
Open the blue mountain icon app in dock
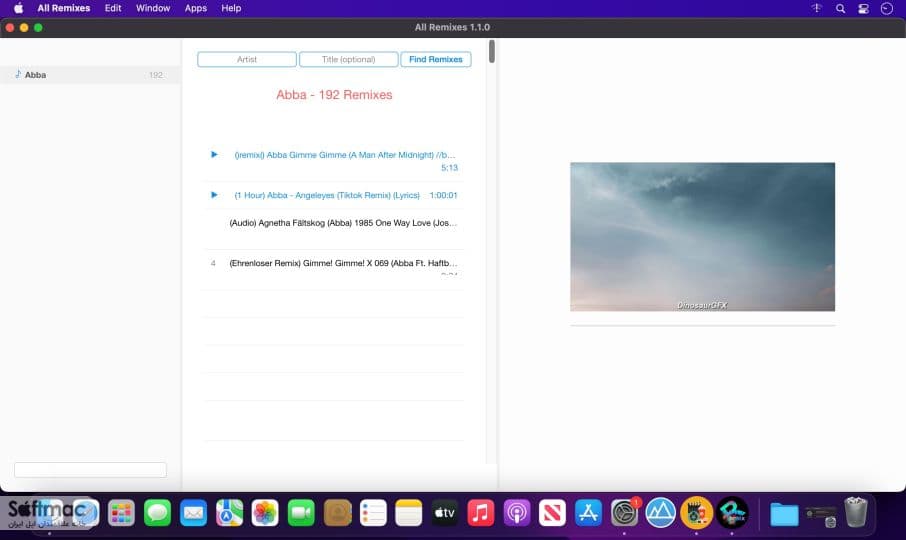[660, 512]
